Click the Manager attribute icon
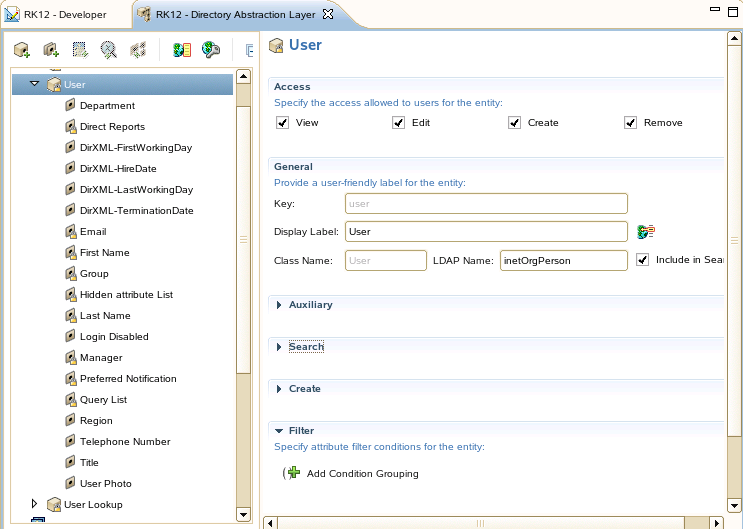 click(x=71, y=357)
